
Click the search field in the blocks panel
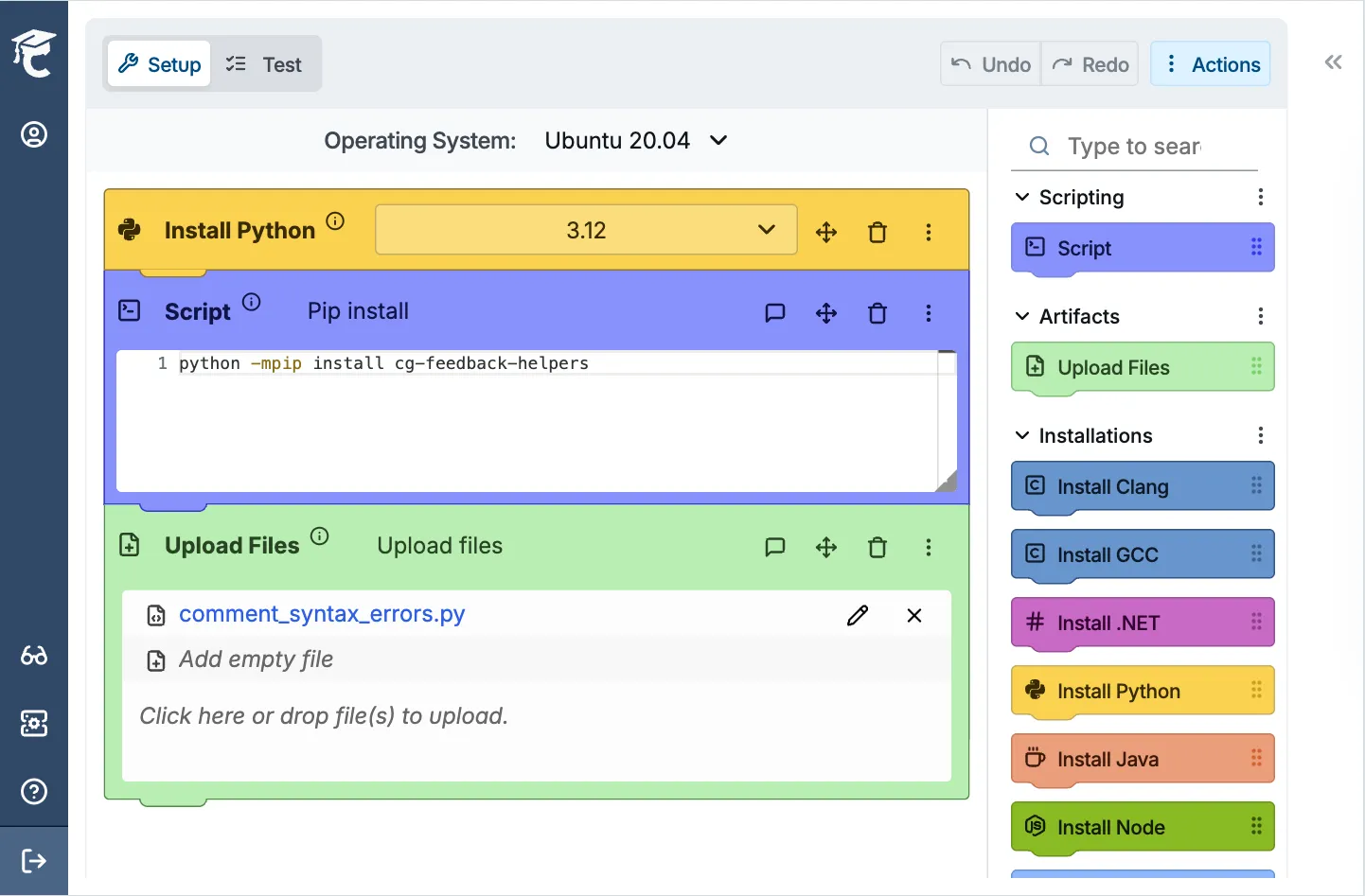1136,146
